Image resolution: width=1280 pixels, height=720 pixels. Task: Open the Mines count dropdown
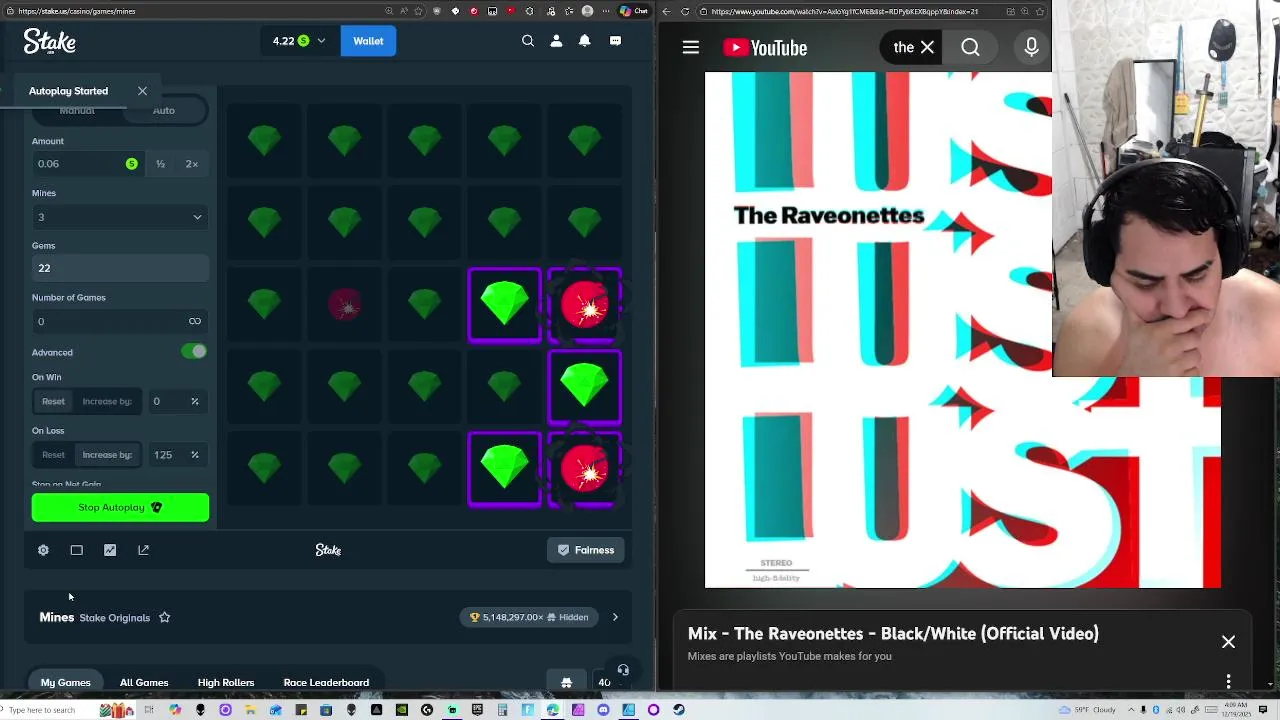click(120, 217)
